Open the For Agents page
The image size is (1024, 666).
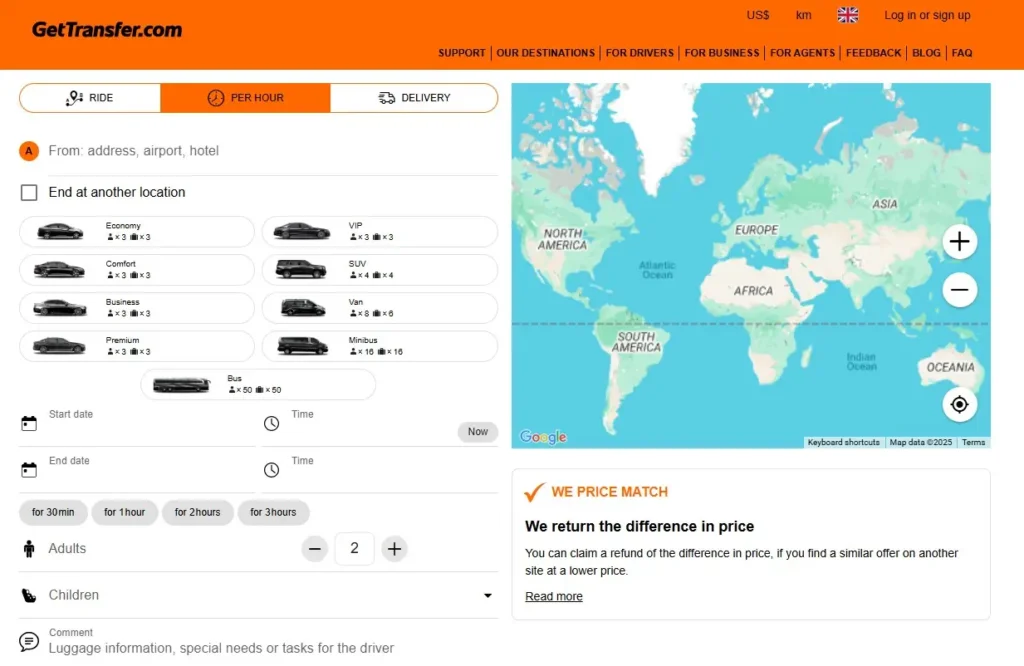click(802, 53)
